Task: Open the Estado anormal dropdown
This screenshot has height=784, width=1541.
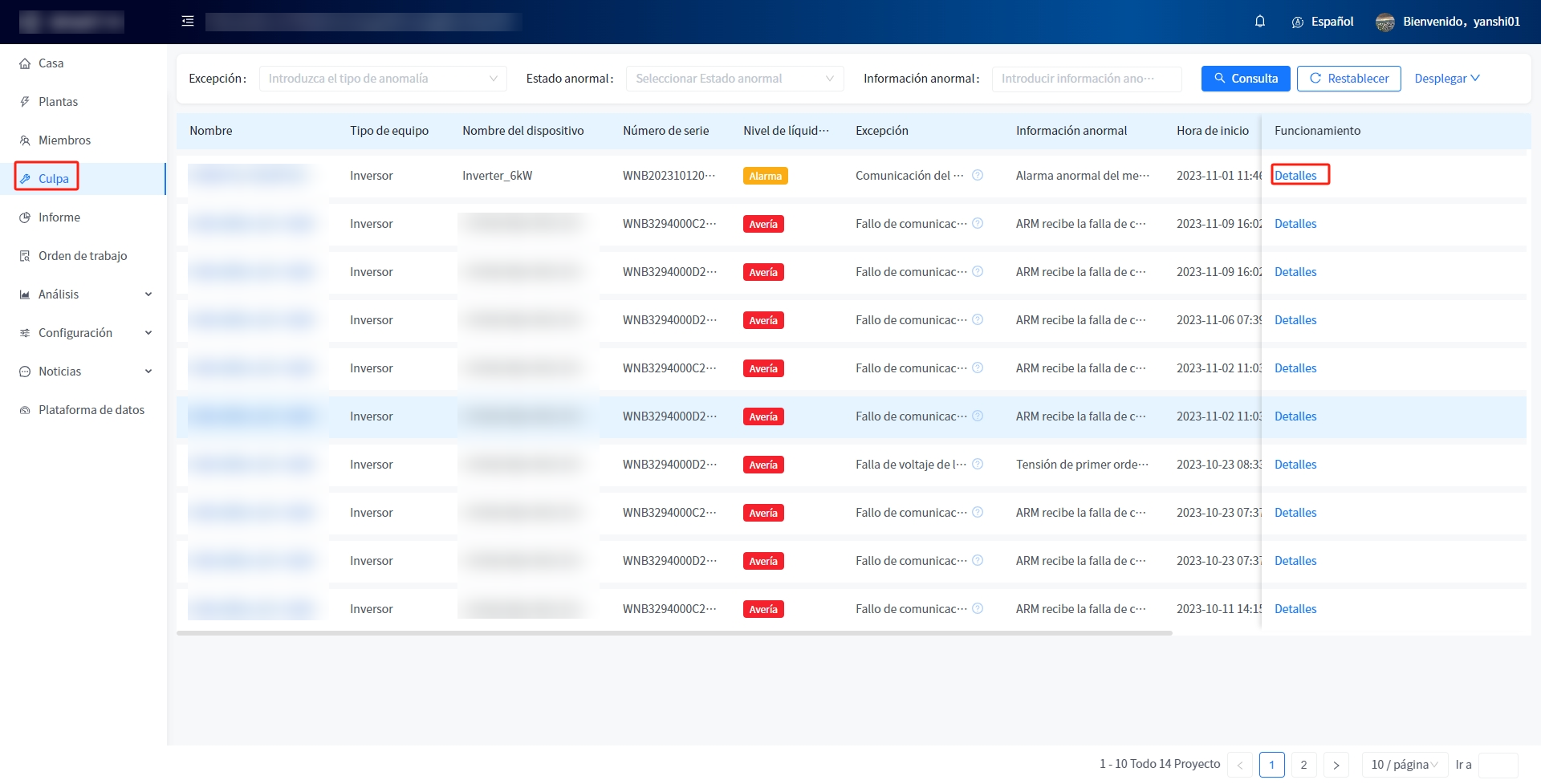Action: point(734,79)
